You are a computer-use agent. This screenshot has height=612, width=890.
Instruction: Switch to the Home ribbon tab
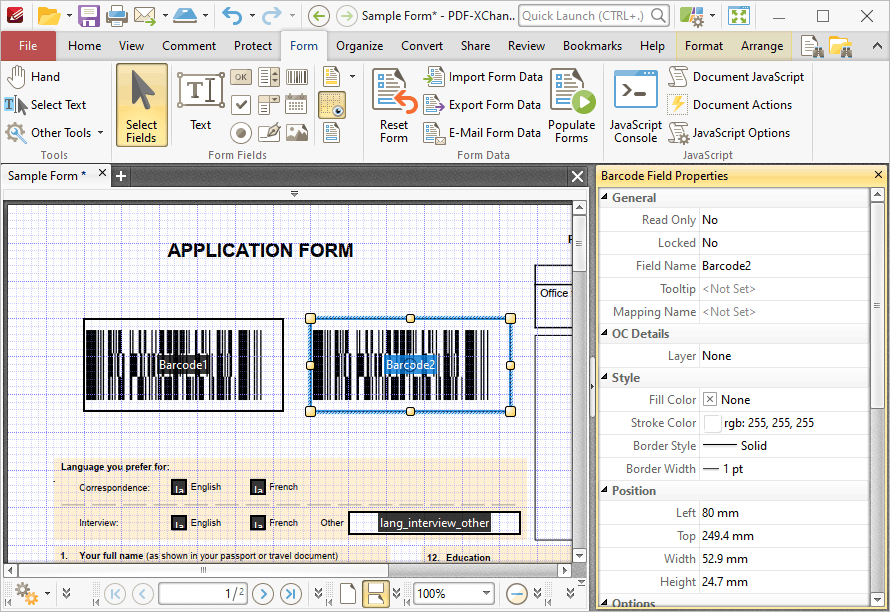85,46
